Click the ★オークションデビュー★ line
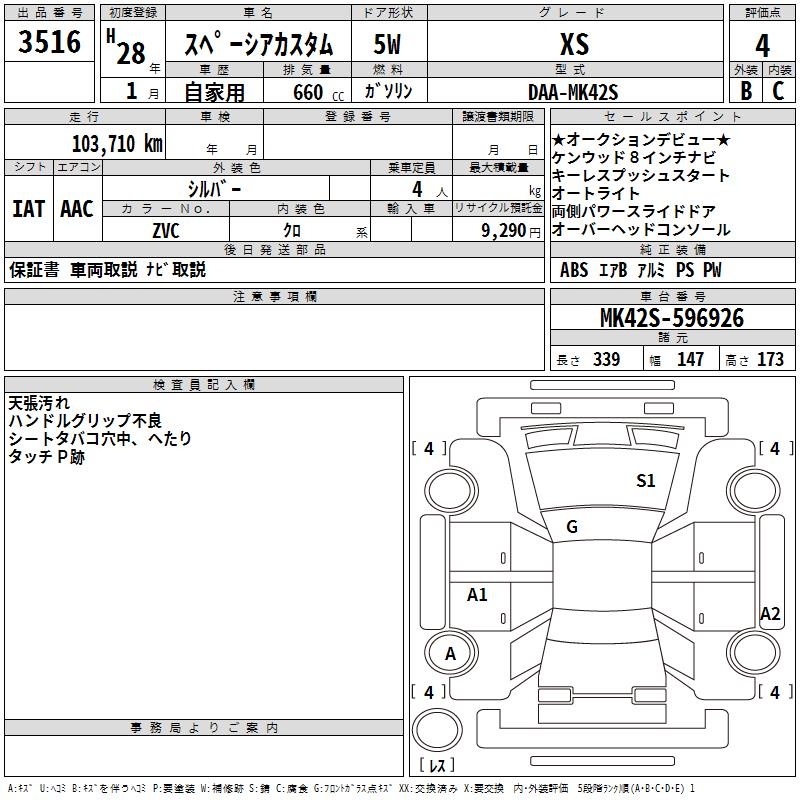The height and width of the screenshot is (800, 800). coord(641,140)
